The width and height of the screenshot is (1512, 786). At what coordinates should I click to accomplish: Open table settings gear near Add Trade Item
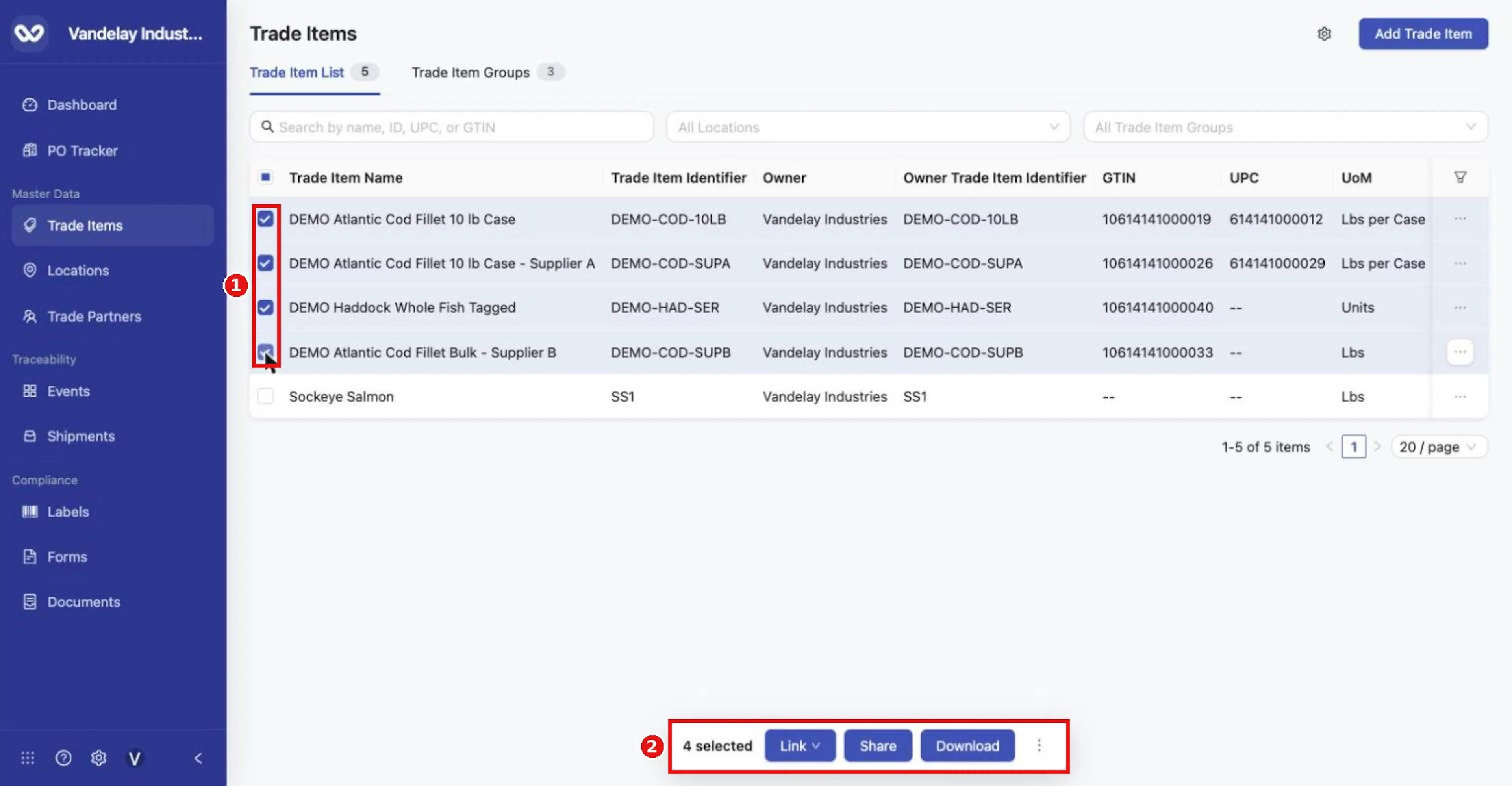pos(1324,34)
